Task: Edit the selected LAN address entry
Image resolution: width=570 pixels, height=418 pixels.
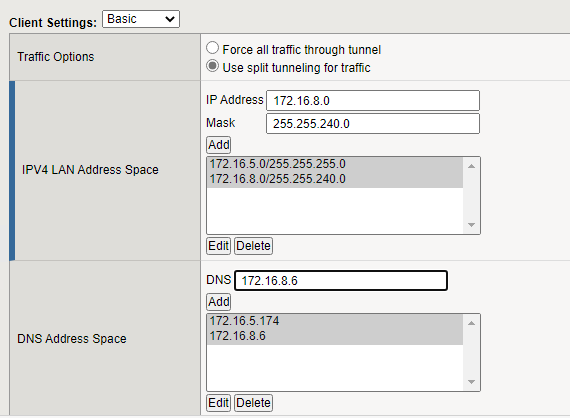Action: pyautogui.click(x=218, y=246)
